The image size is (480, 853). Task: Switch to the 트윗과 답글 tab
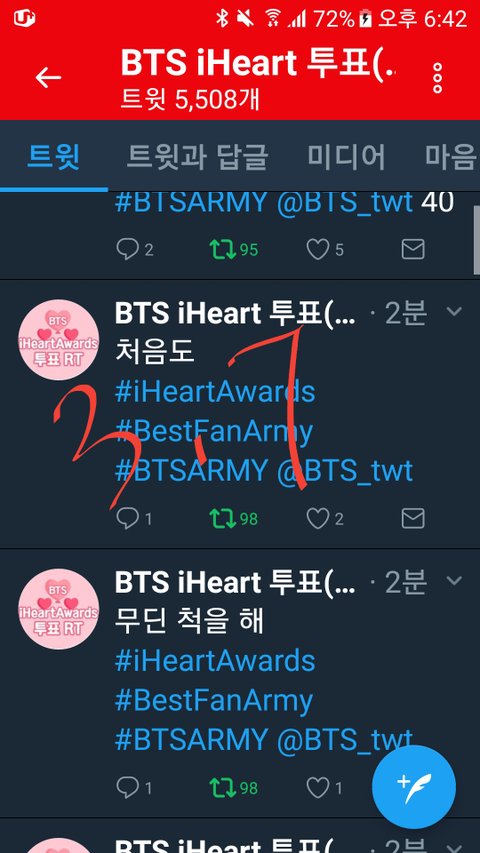point(197,157)
